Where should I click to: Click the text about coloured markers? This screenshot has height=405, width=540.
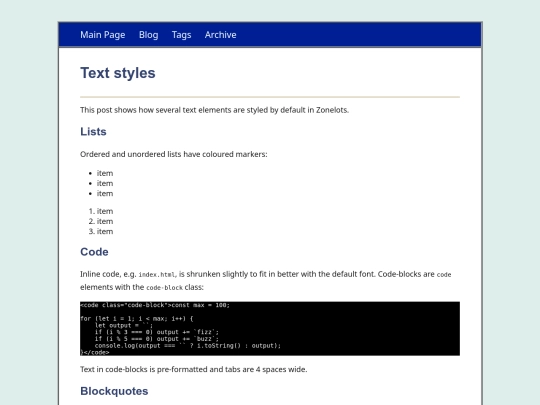click(174, 154)
